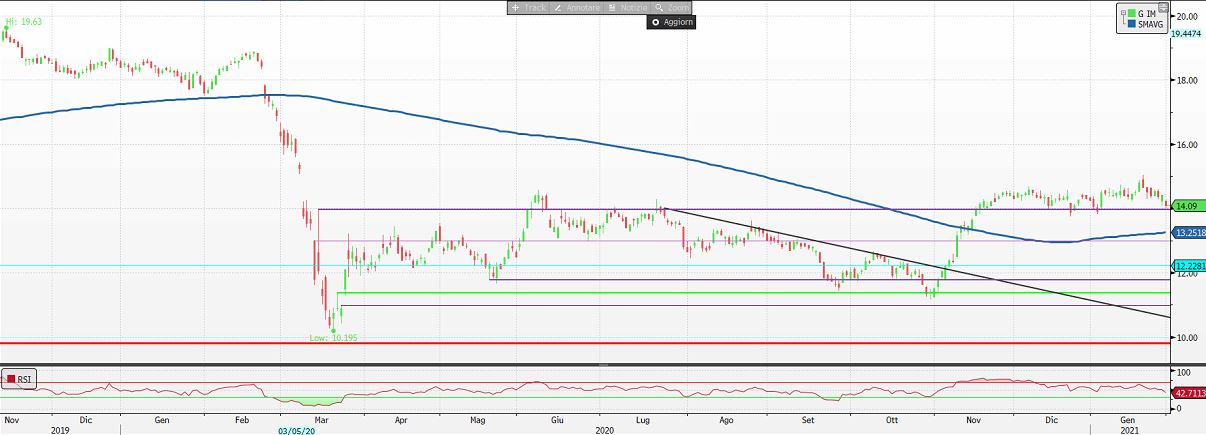Select the RSI indicator label

25,379
